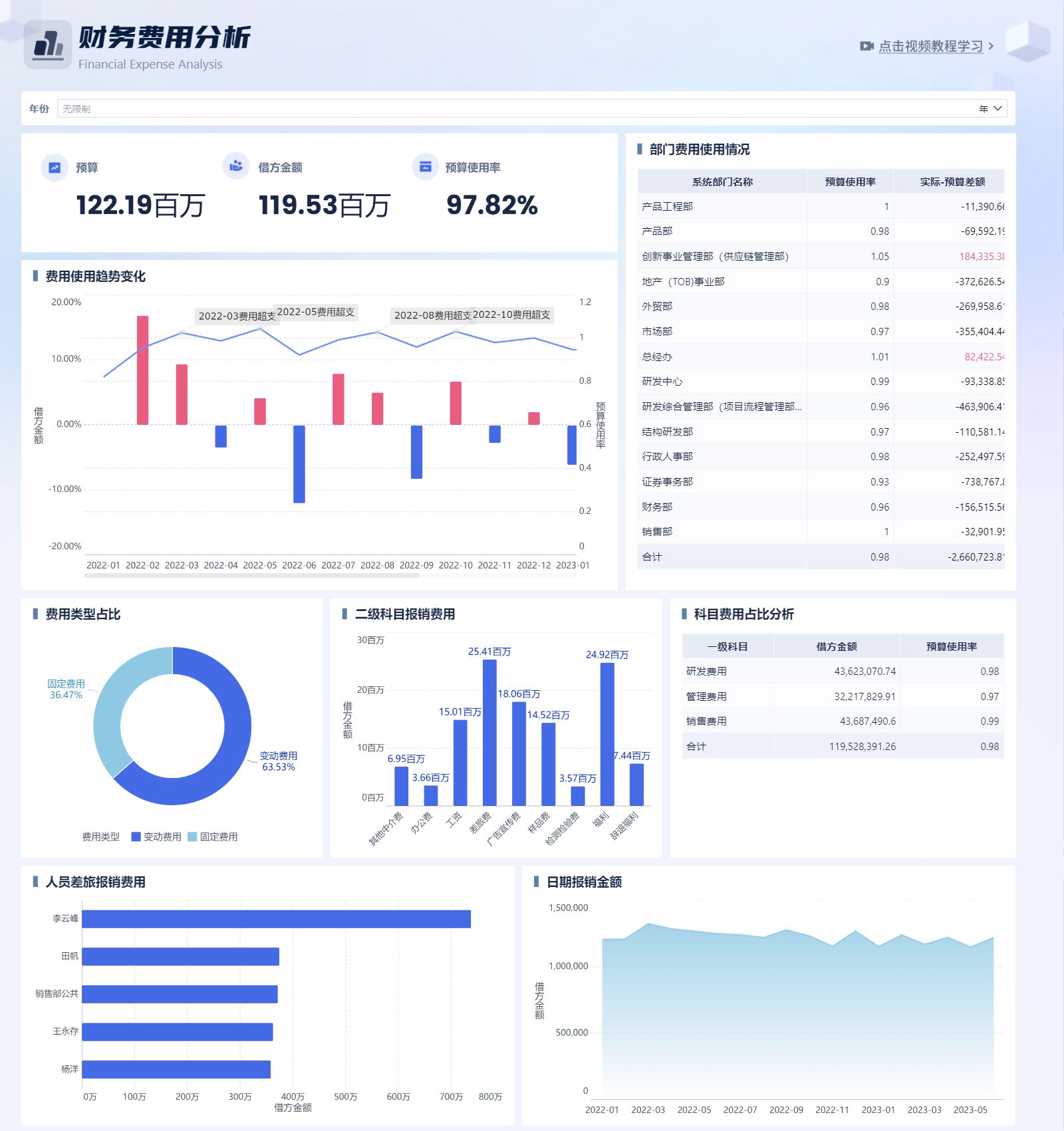Open the year filter dropdown chevron
1064x1131 pixels.
click(996, 108)
